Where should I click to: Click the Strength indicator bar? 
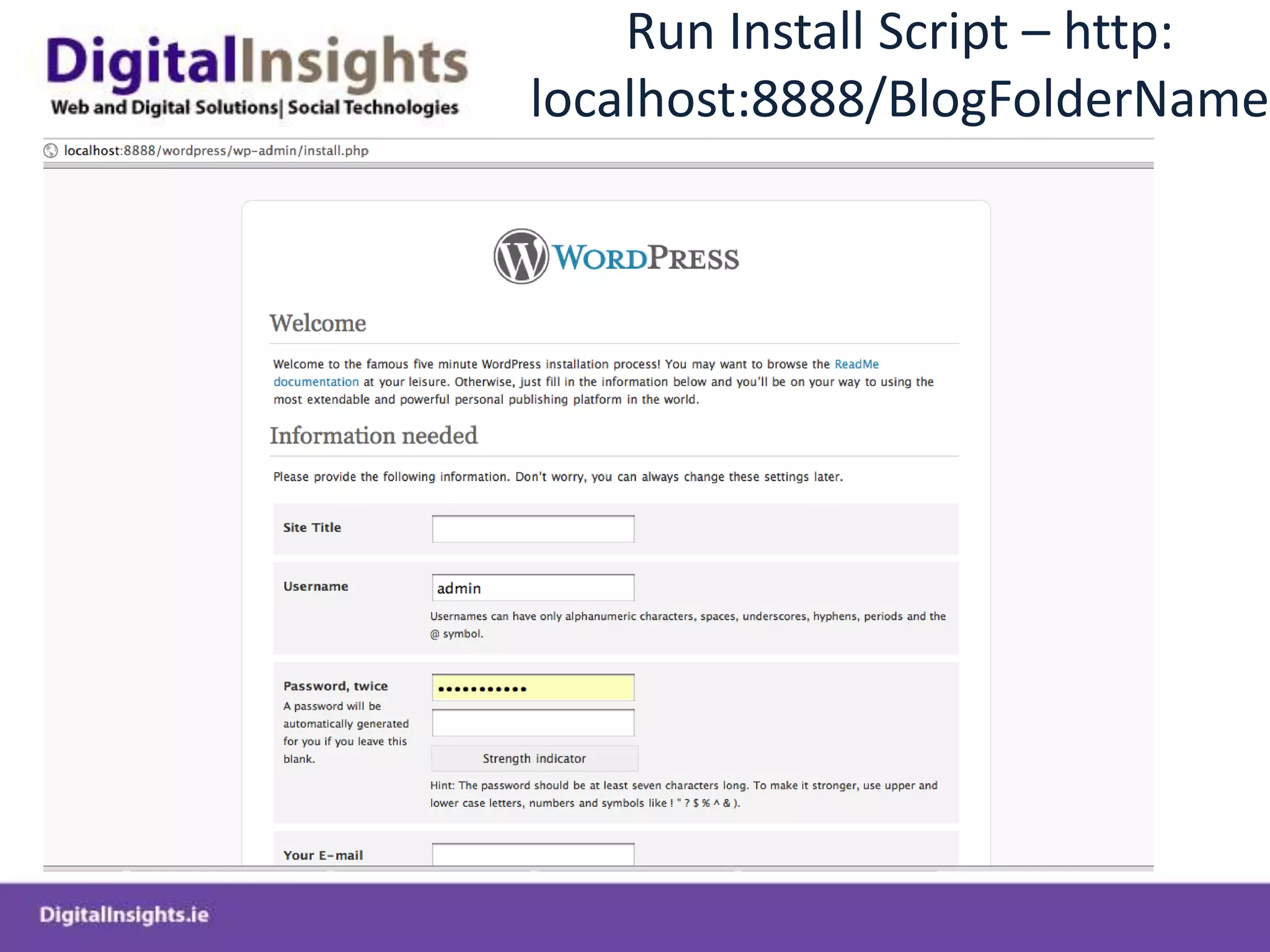point(535,758)
